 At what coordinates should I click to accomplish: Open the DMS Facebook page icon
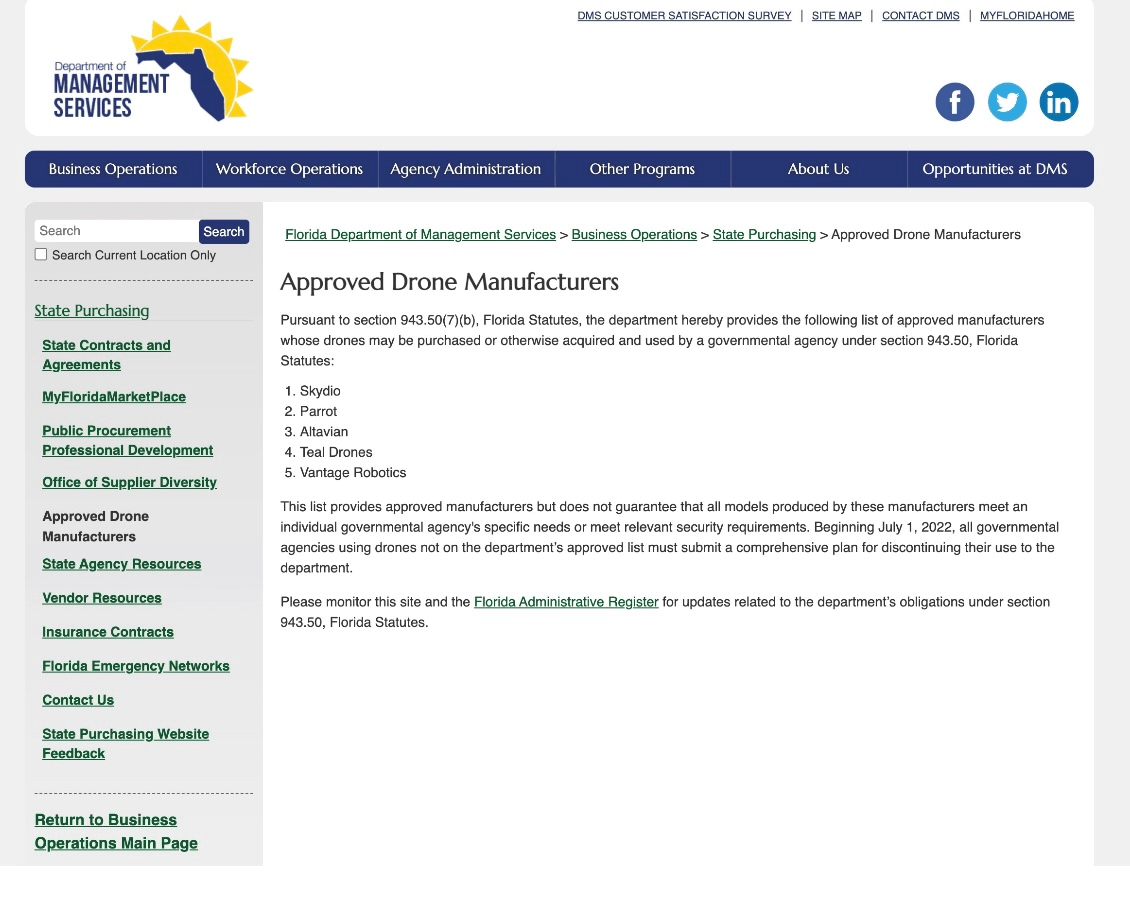pyautogui.click(x=954, y=102)
